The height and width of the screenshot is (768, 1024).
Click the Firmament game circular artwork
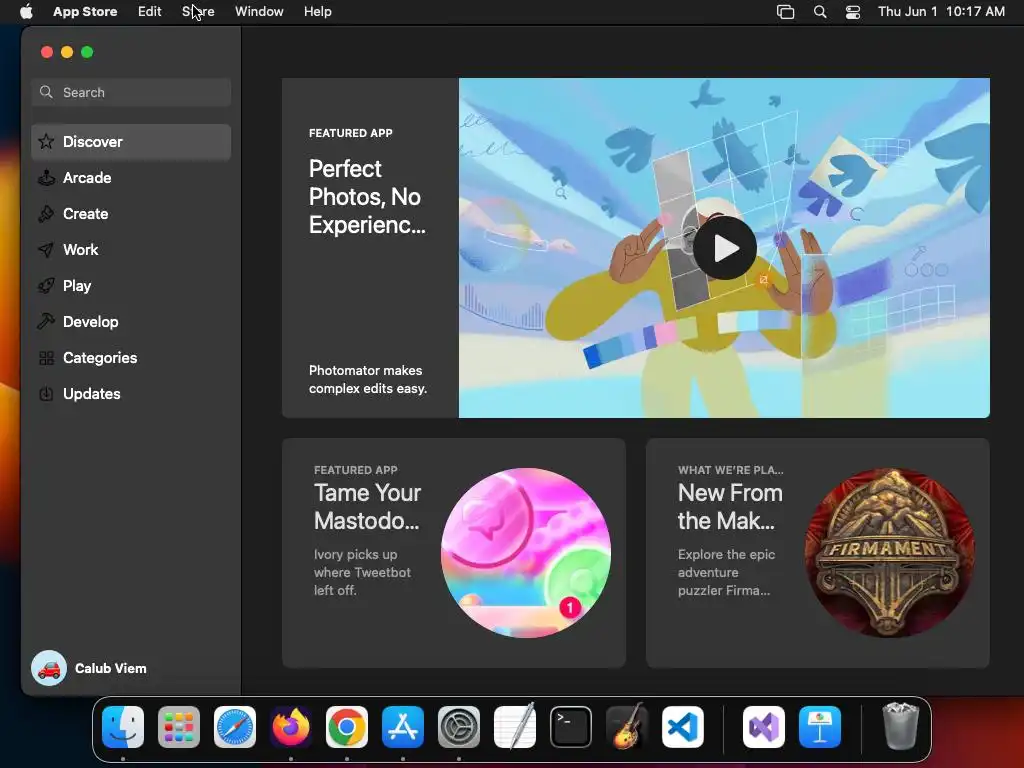889,552
